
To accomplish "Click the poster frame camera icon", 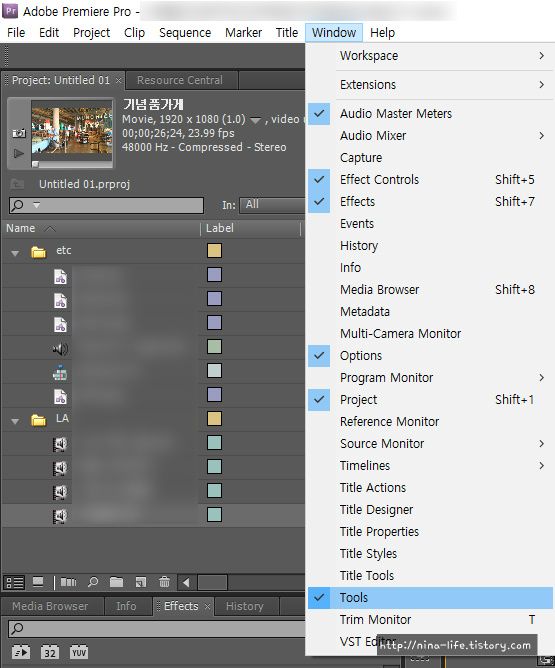I will pos(19,134).
